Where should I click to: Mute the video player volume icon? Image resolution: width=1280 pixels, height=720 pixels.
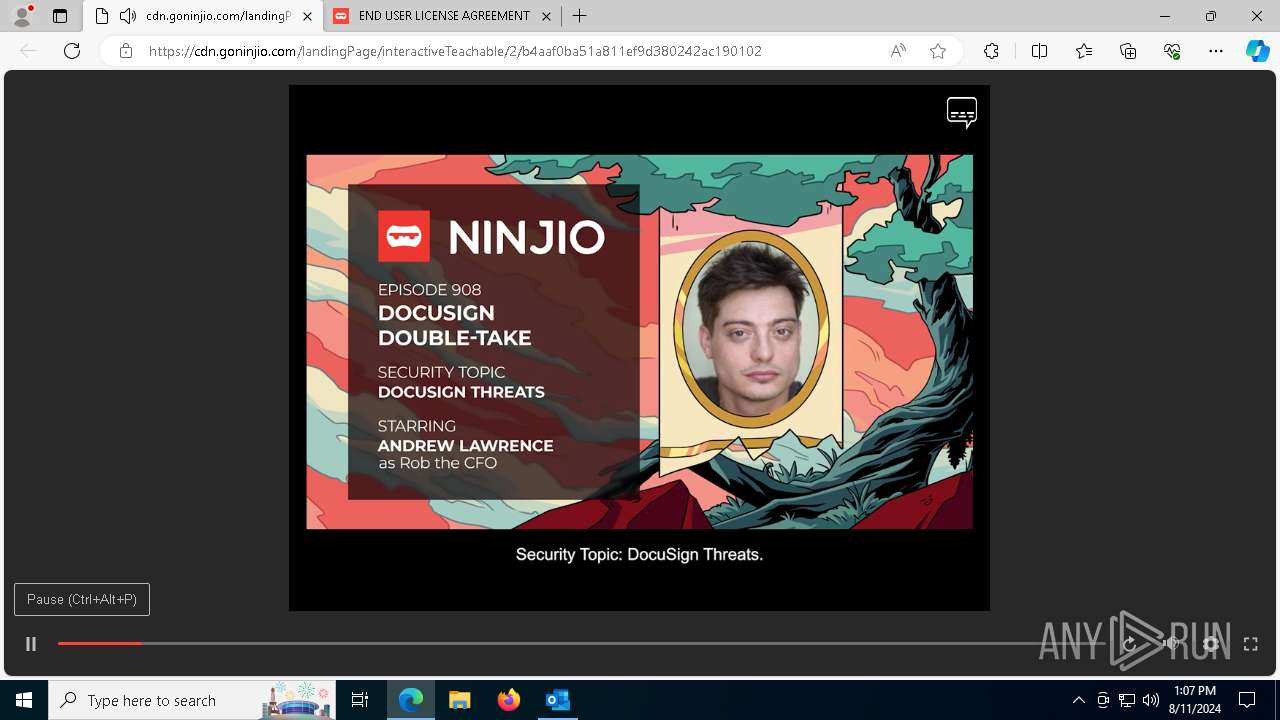(1171, 644)
